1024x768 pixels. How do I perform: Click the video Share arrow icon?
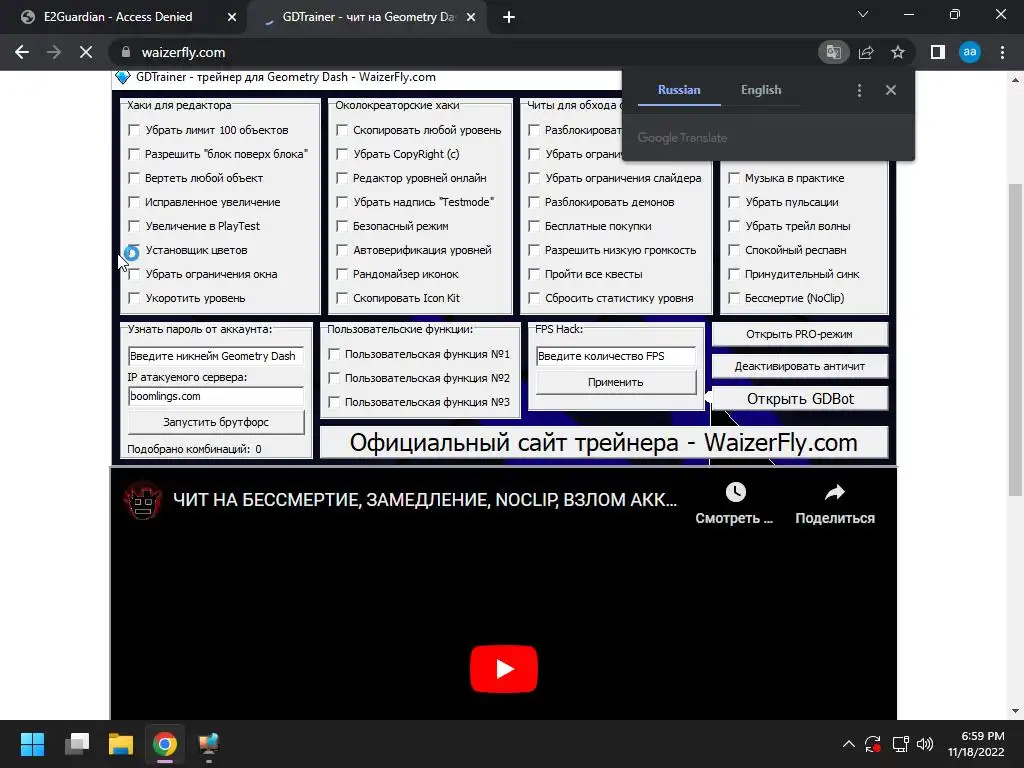pyautogui.click(x=835, y=492)
